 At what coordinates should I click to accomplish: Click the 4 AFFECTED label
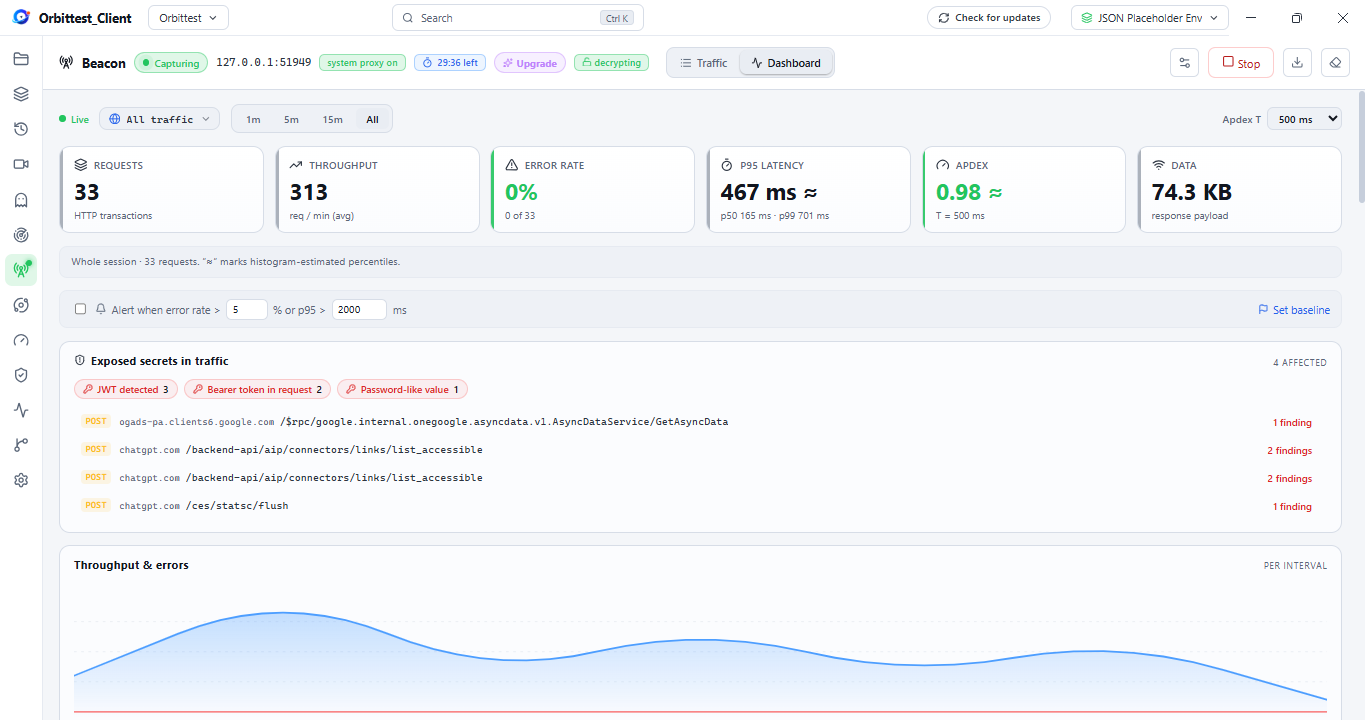click(x=1300, y=362)
